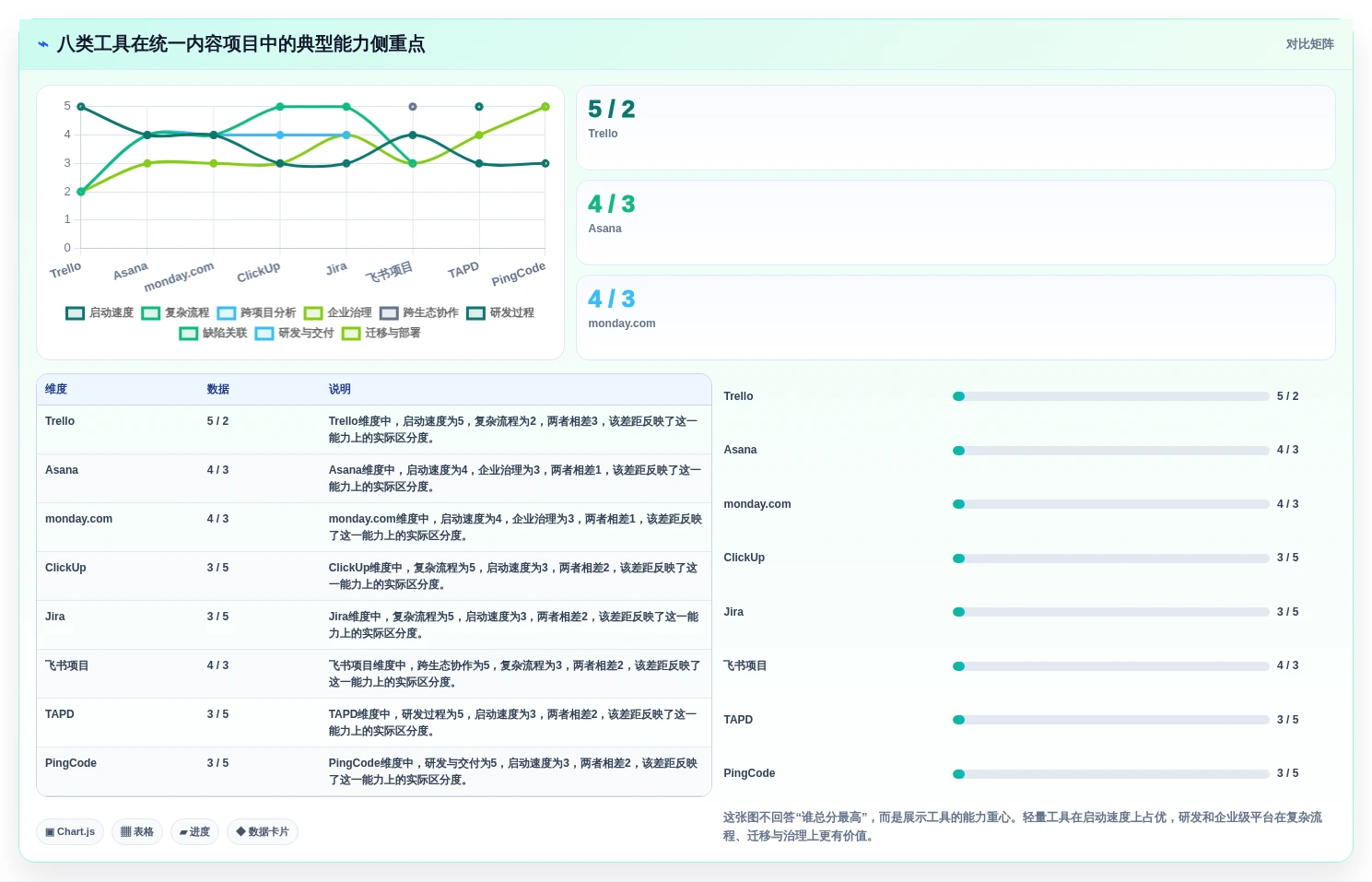Screen dimensions: 1372x882
Task: Click the 飞书项目 label on chart x-axis
Action: coord(389,272)
